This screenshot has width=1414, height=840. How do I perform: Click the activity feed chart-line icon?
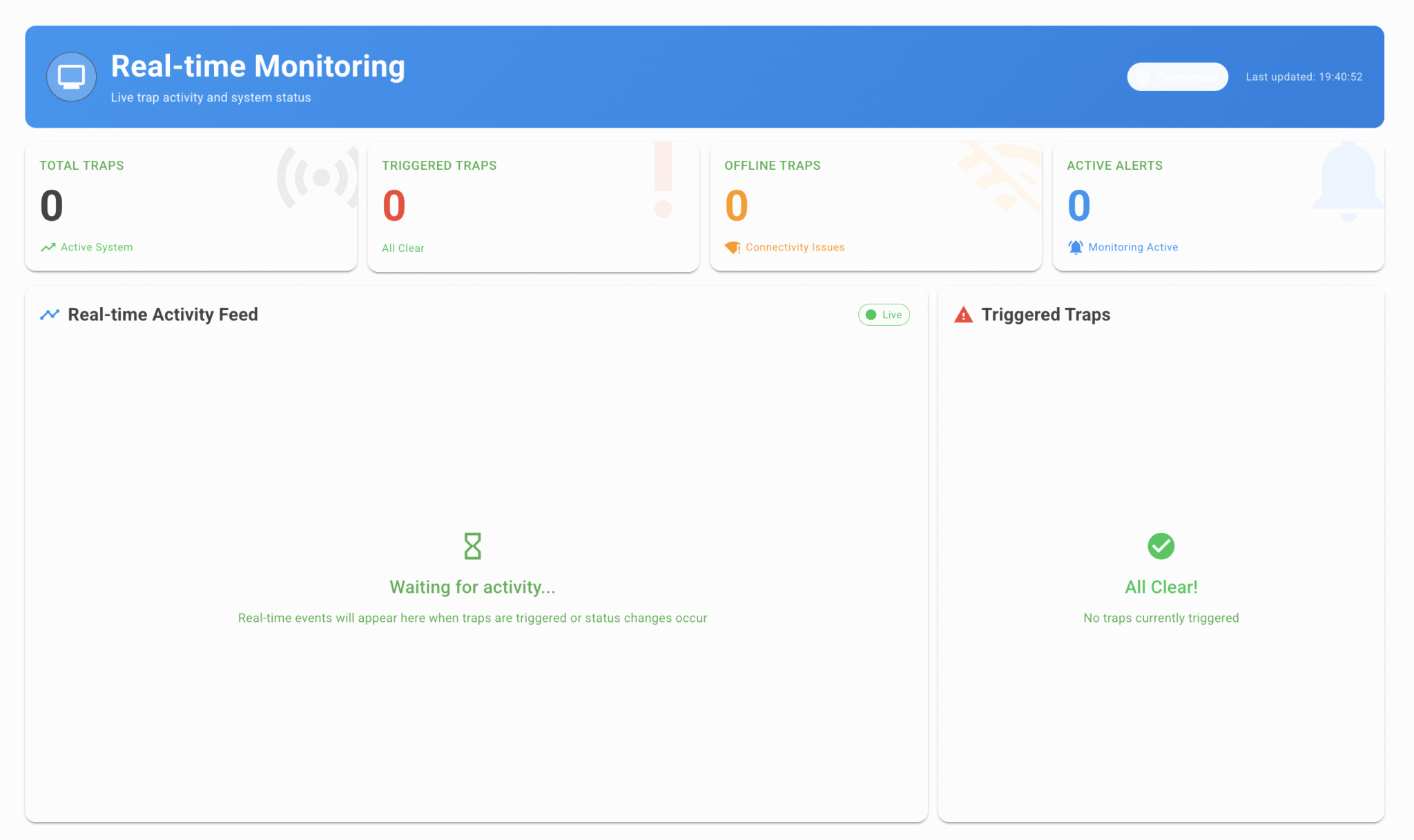50,315
